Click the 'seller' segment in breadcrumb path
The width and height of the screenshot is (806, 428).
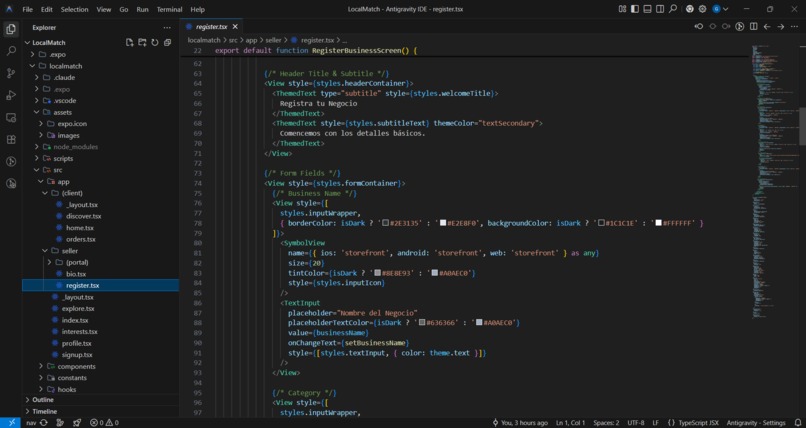coord(273,40)
